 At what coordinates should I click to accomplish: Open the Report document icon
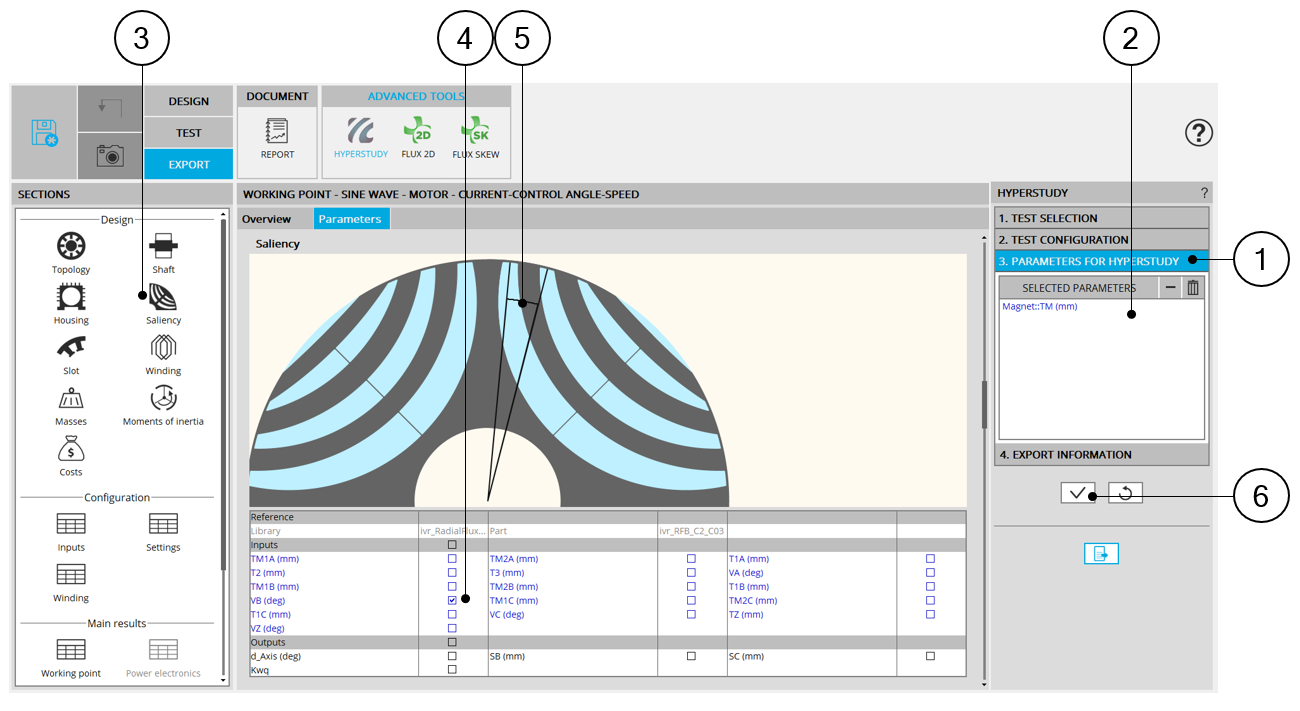point(277,133)
